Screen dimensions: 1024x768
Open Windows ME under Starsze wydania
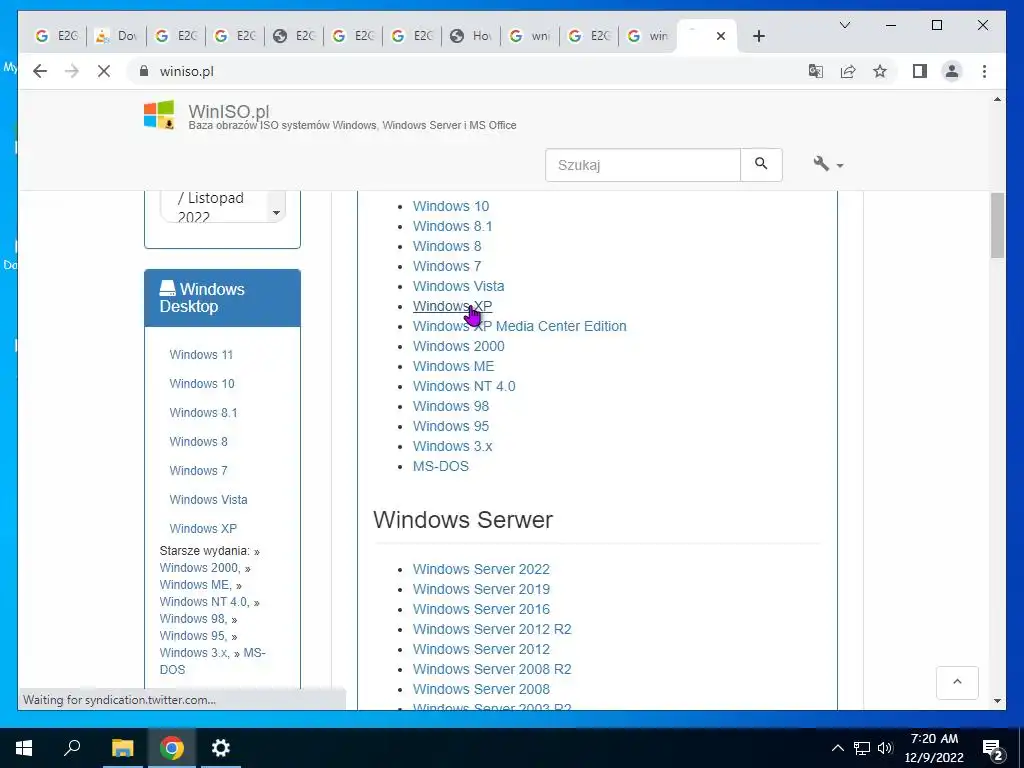[x=195, y=585]
